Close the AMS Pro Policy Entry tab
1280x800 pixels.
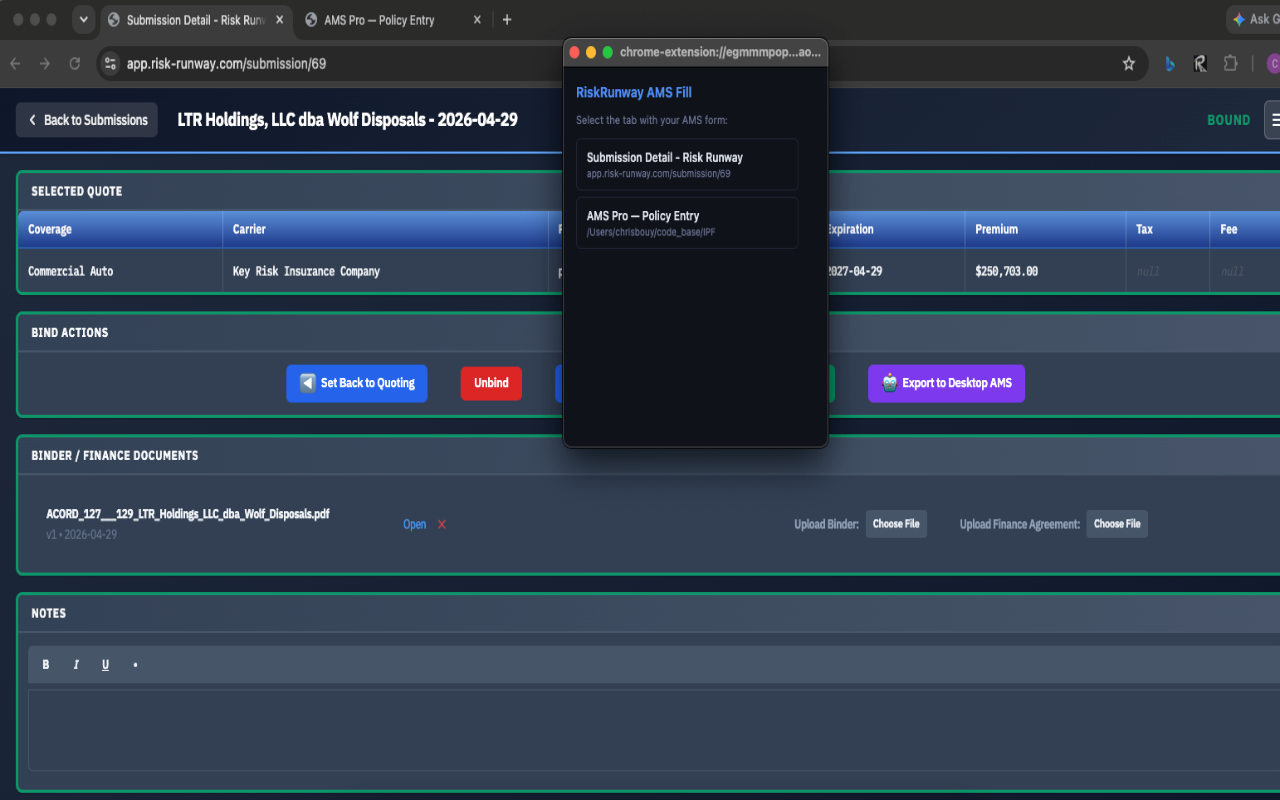(477, 20)
